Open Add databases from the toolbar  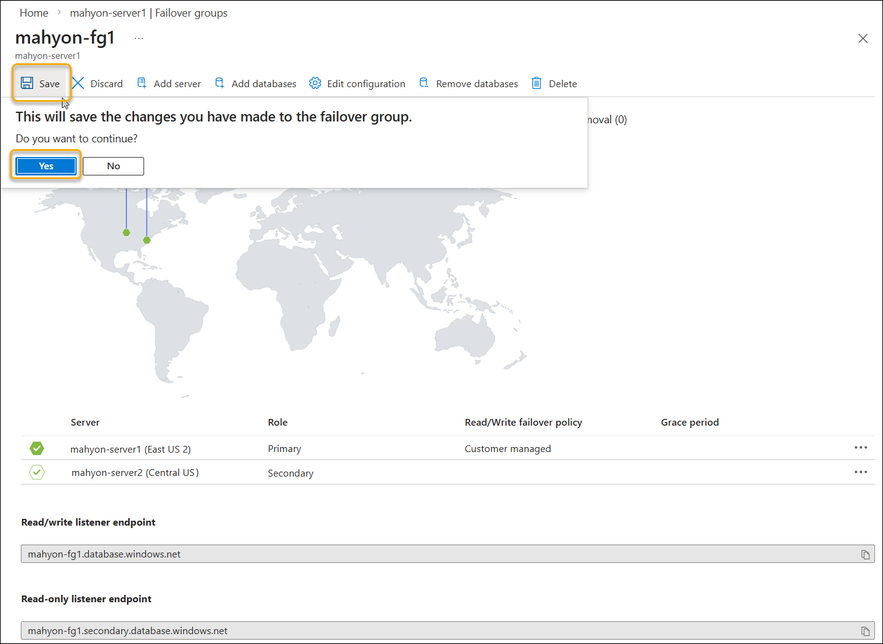point(255,83)
